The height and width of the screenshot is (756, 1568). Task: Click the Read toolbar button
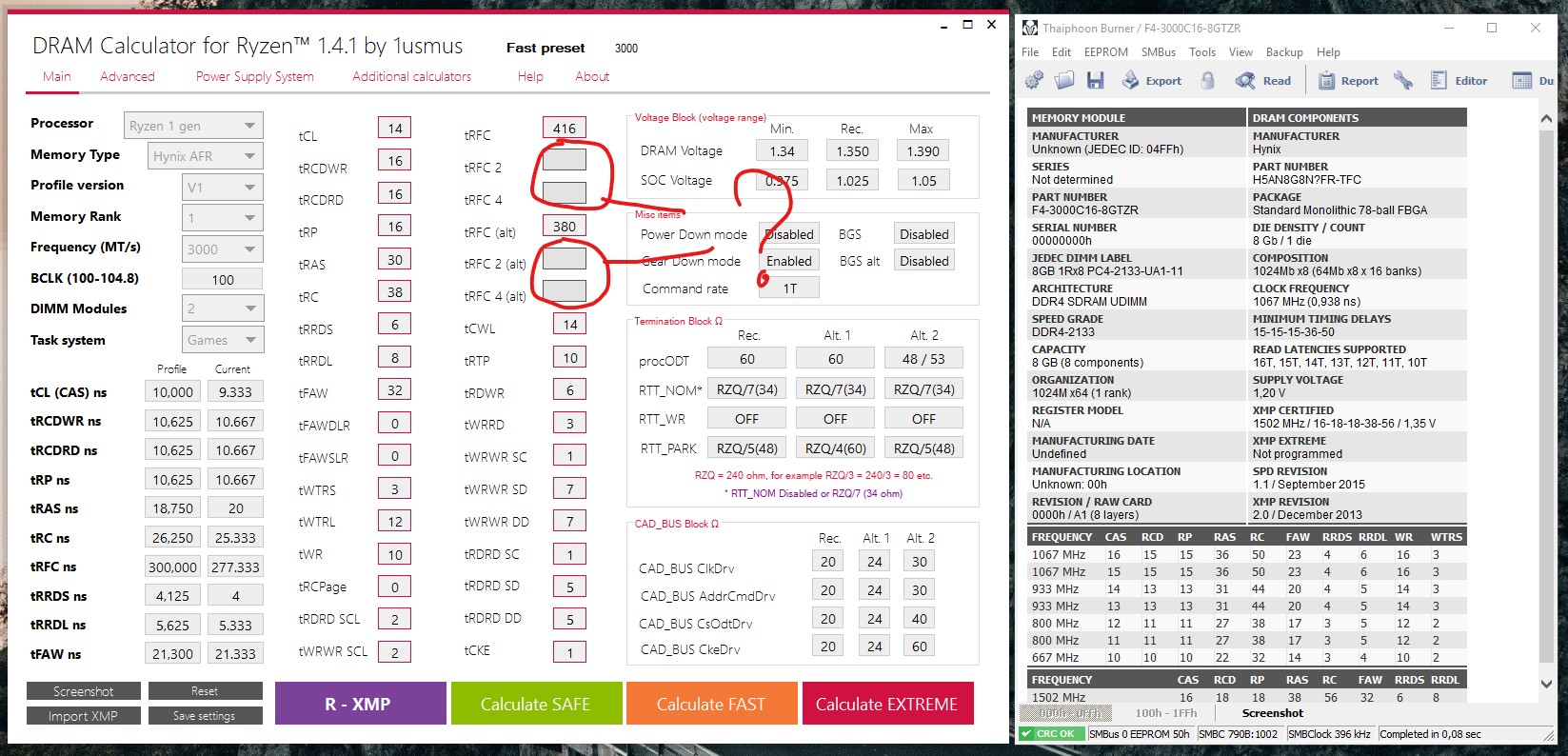pyautogui.click(x=1263, y=81)
